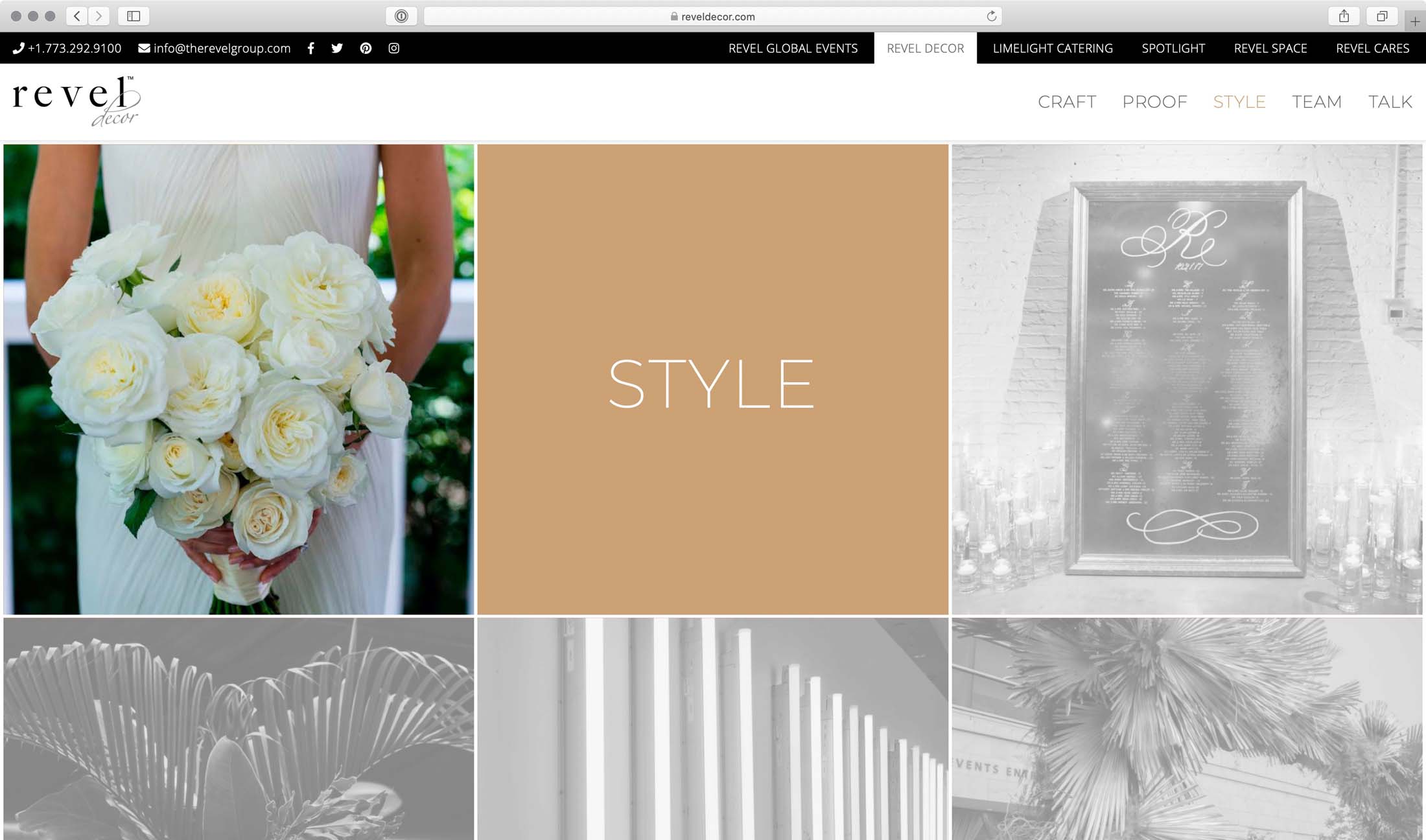Click Safari's back navigation arrow
The width and height of the screenshot is (1426, 840).
(x=77, y=16)
